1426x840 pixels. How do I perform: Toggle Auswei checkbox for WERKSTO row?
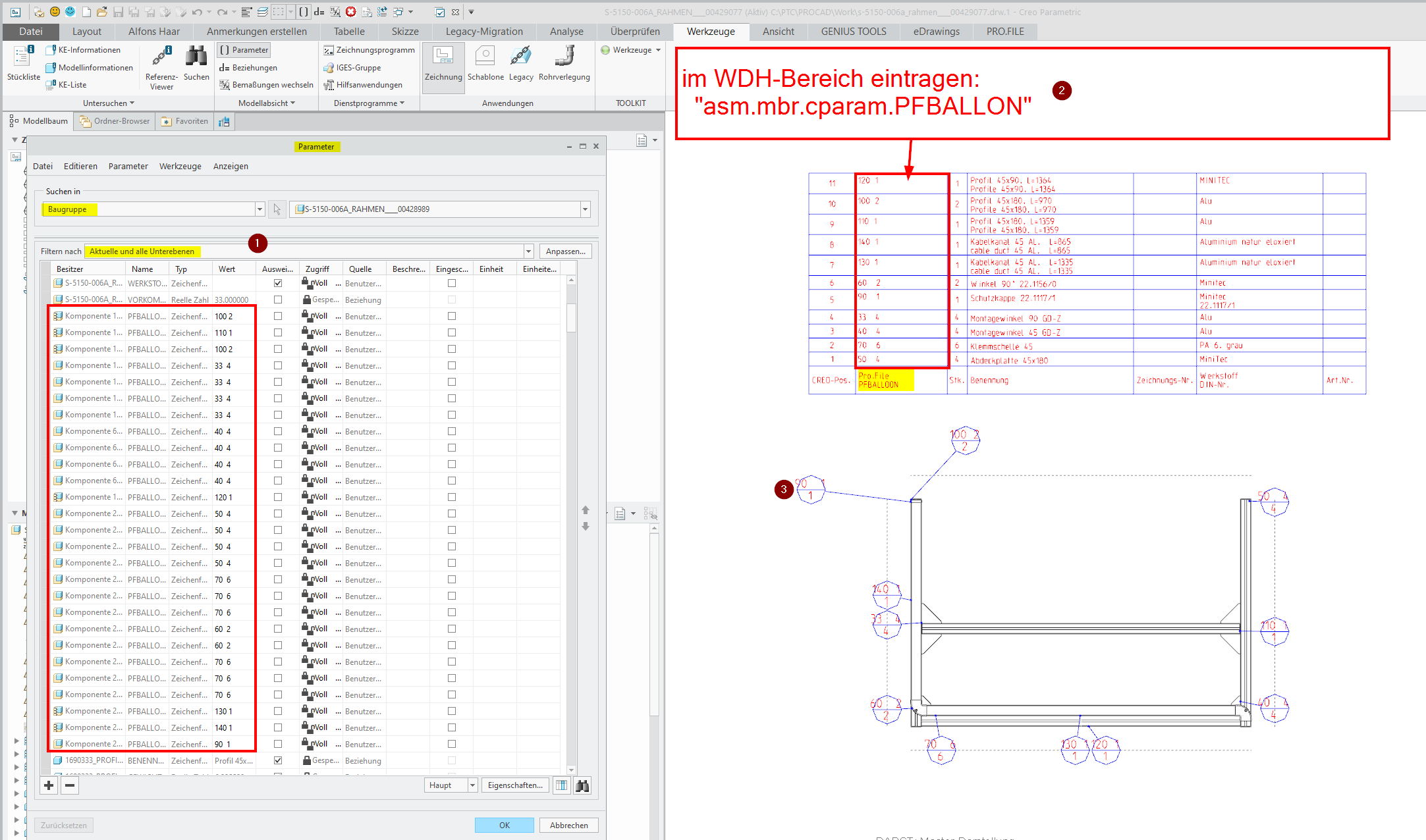coord(278,283)
